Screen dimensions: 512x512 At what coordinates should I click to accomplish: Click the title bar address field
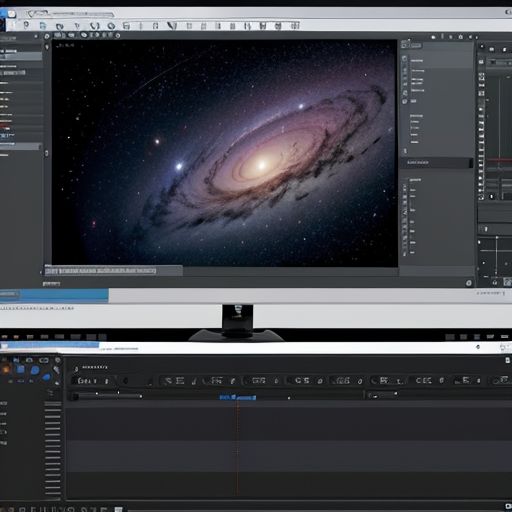[x=70, y=14]
